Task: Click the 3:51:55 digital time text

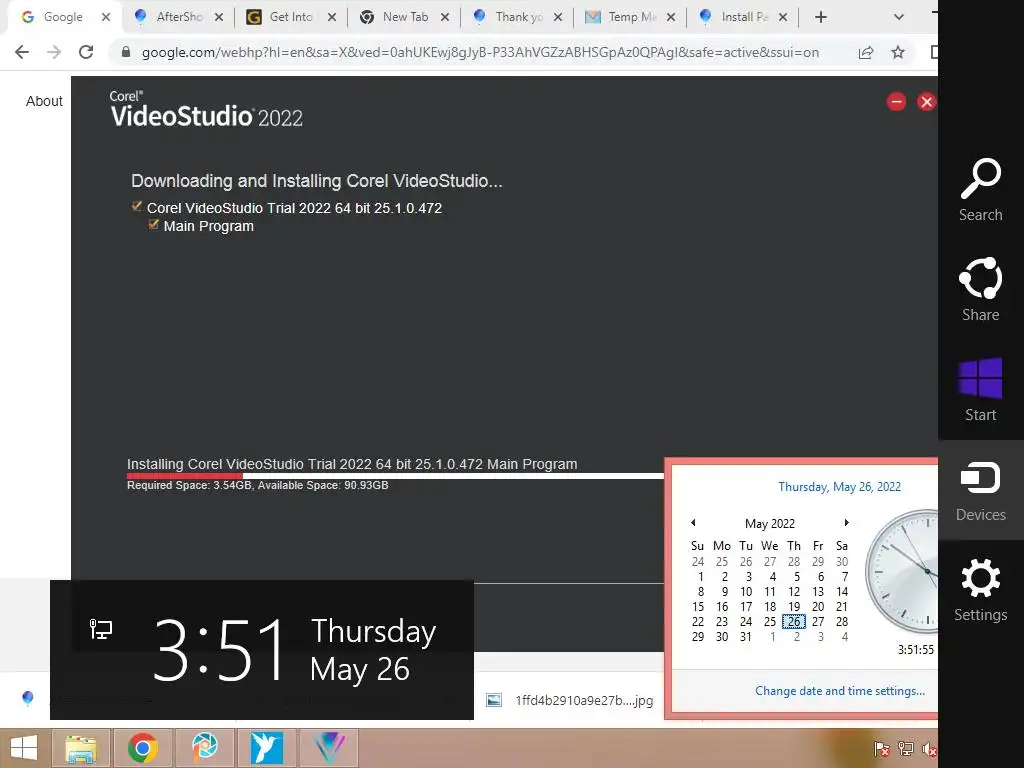Action: click(916, 650)
